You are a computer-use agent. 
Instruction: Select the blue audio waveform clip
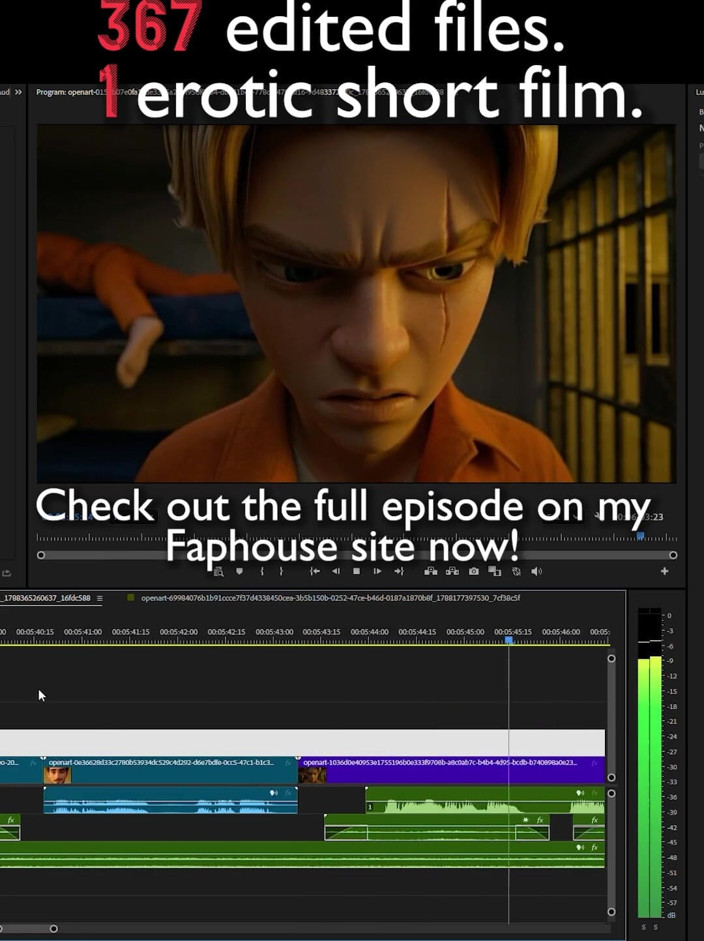click(170, 801)
